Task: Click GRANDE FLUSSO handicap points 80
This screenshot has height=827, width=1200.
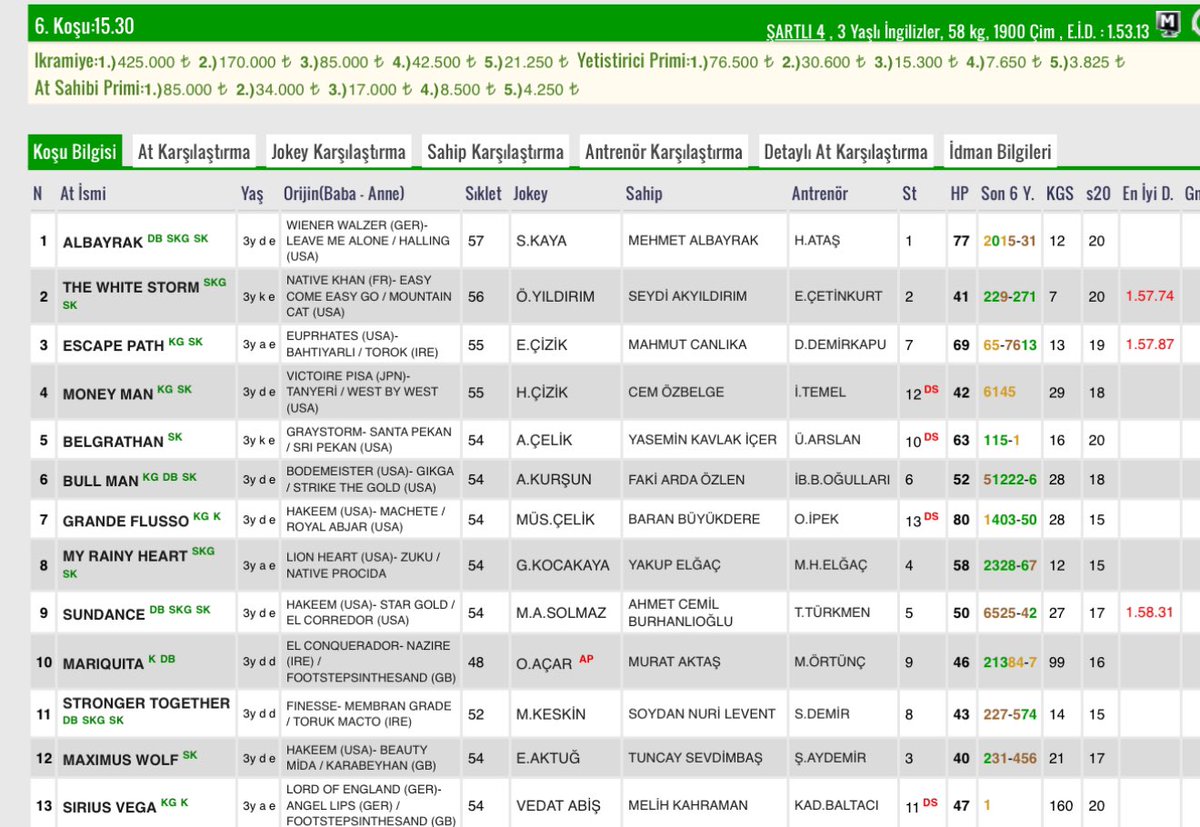Action: coord(961,520)
